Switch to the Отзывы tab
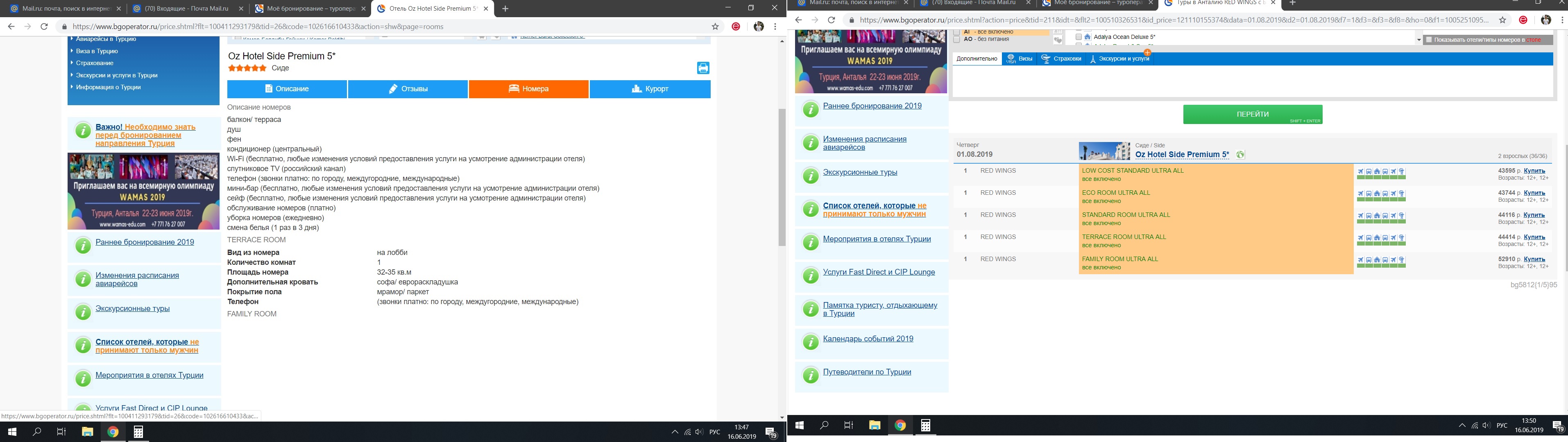 [408, 89]
